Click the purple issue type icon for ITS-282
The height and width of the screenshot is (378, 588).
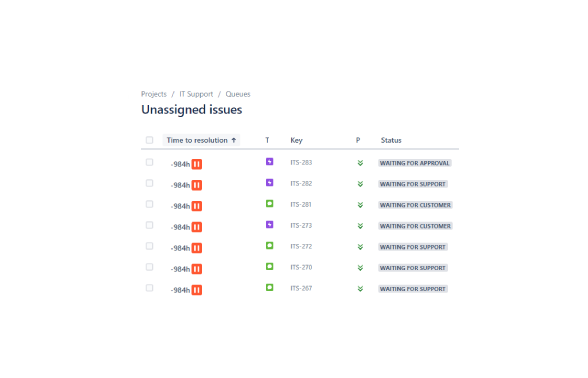[270, 183]
